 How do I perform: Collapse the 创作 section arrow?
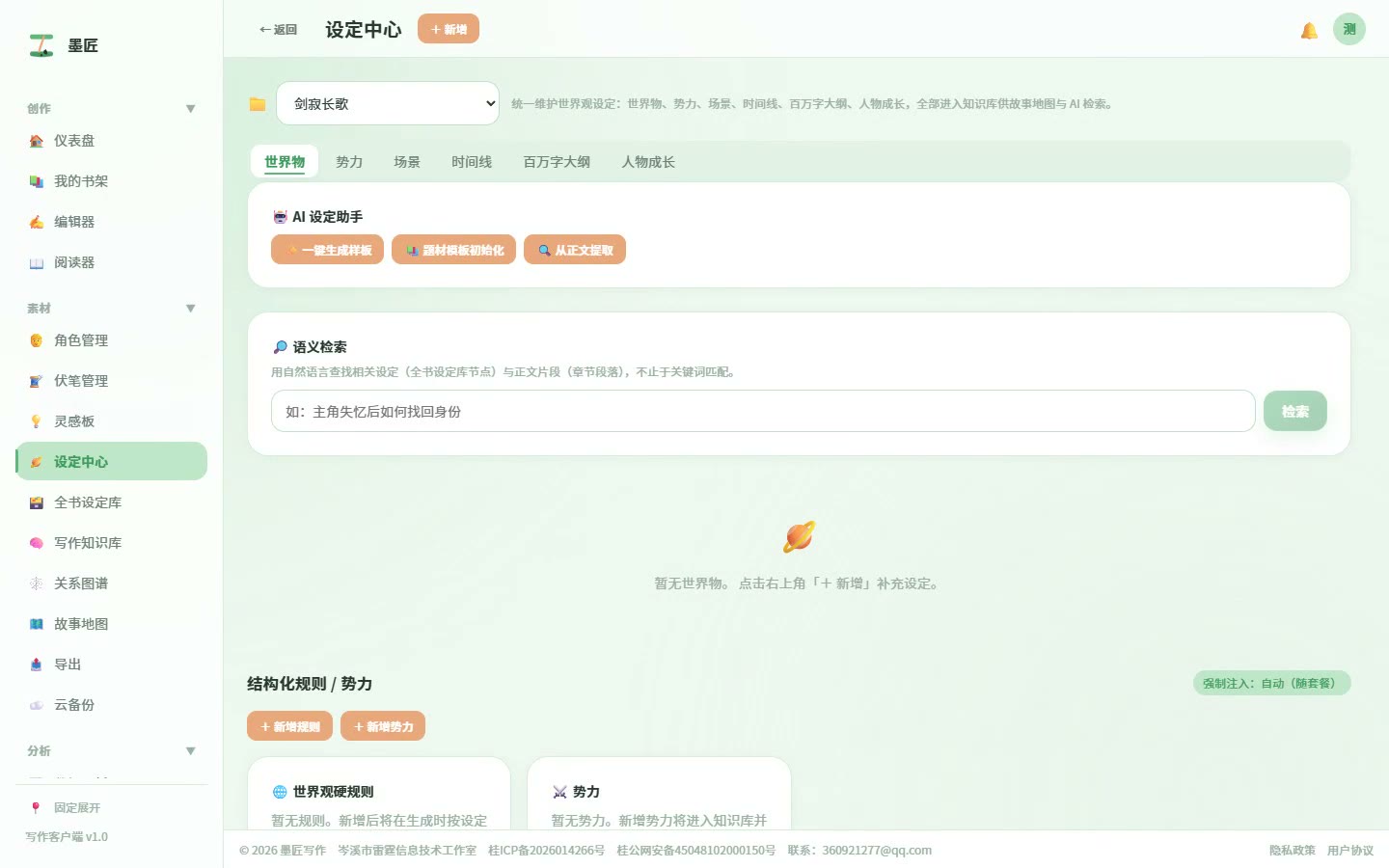coord(190,109)
